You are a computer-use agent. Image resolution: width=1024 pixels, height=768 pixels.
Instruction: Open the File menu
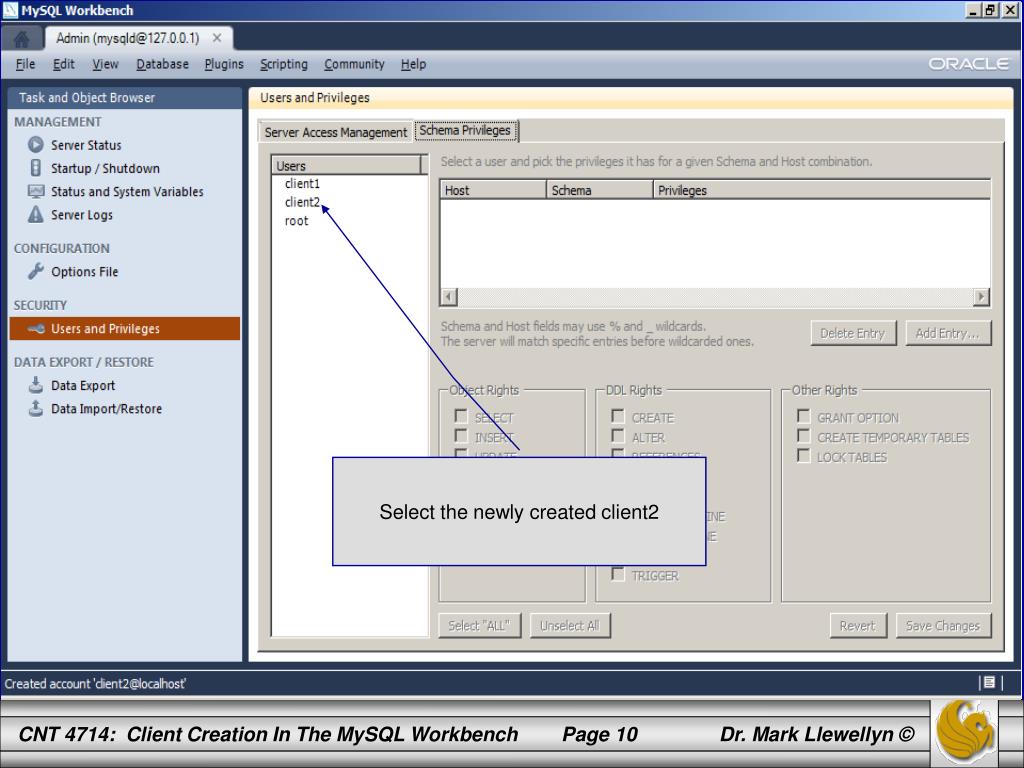tap(25, 64)
